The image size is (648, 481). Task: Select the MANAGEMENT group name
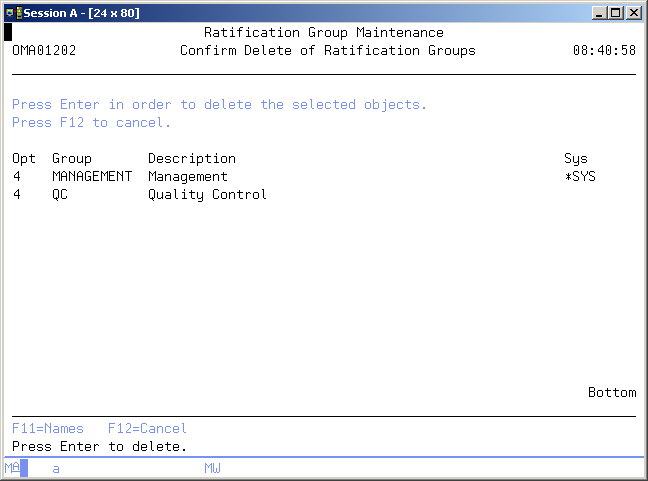coord(91,177)
